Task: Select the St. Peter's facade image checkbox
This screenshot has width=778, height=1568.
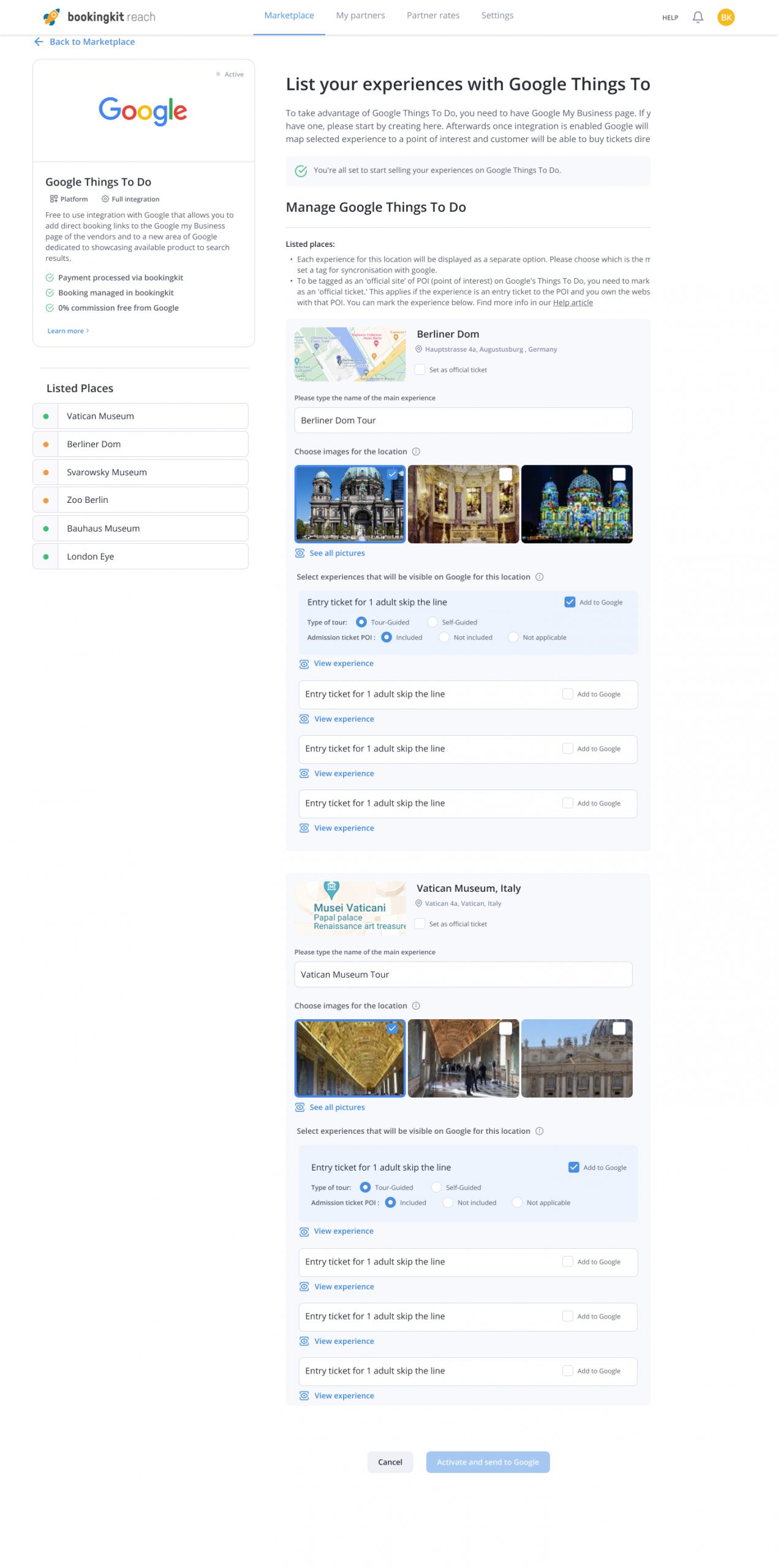Action: coord(619,1028)
